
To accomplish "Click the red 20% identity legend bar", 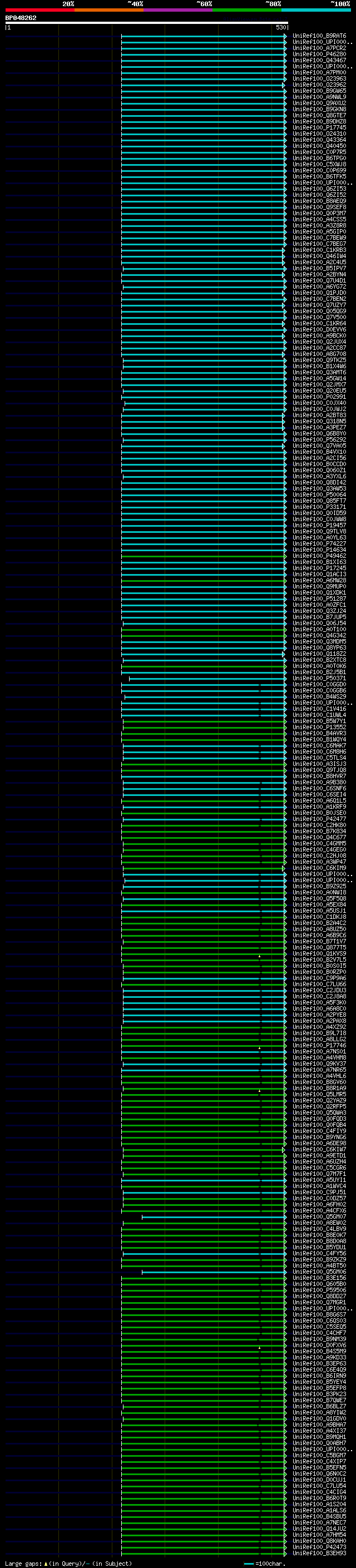I will coord(39,10).
